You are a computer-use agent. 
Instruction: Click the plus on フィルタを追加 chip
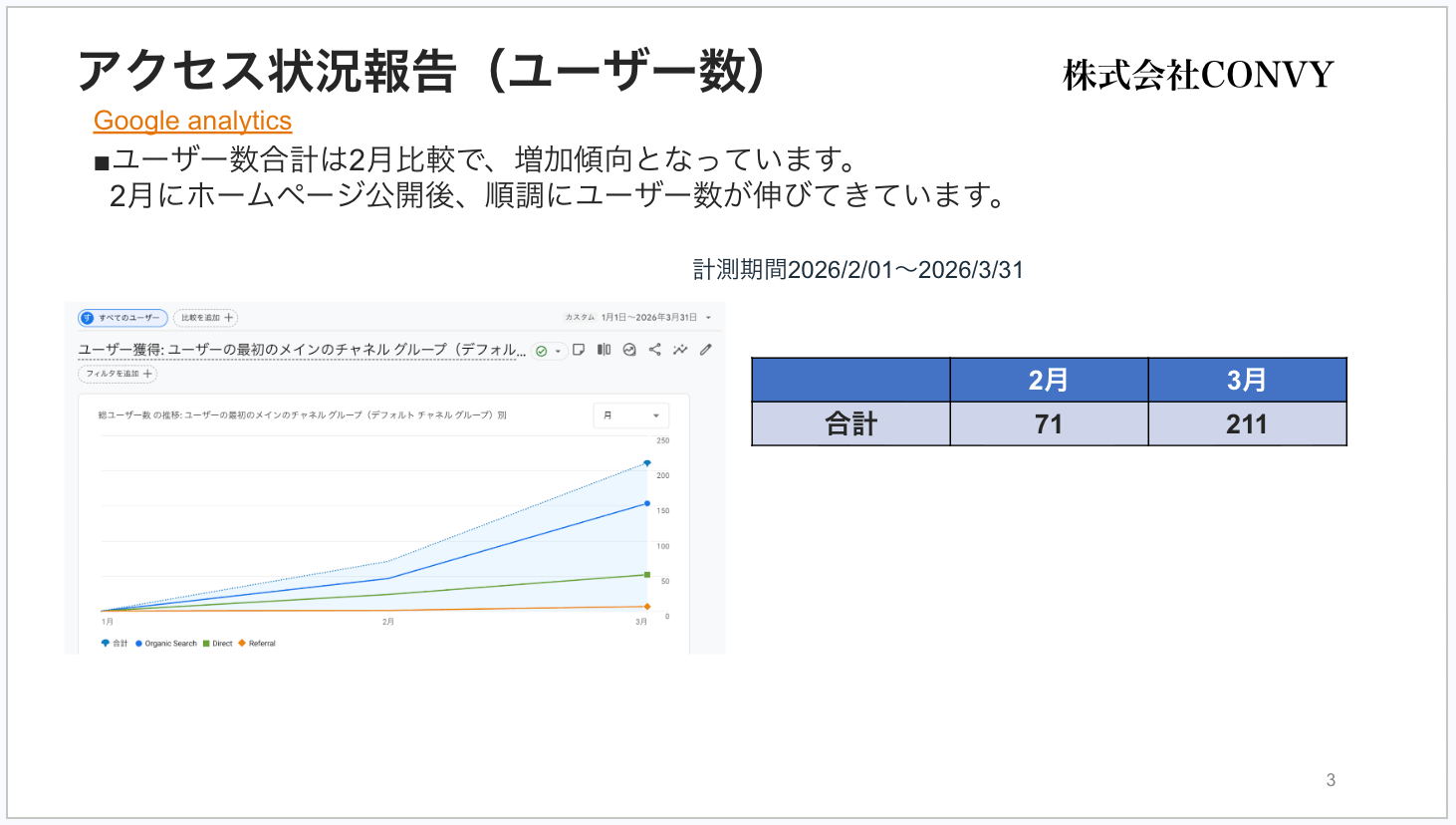coord(147,374)
